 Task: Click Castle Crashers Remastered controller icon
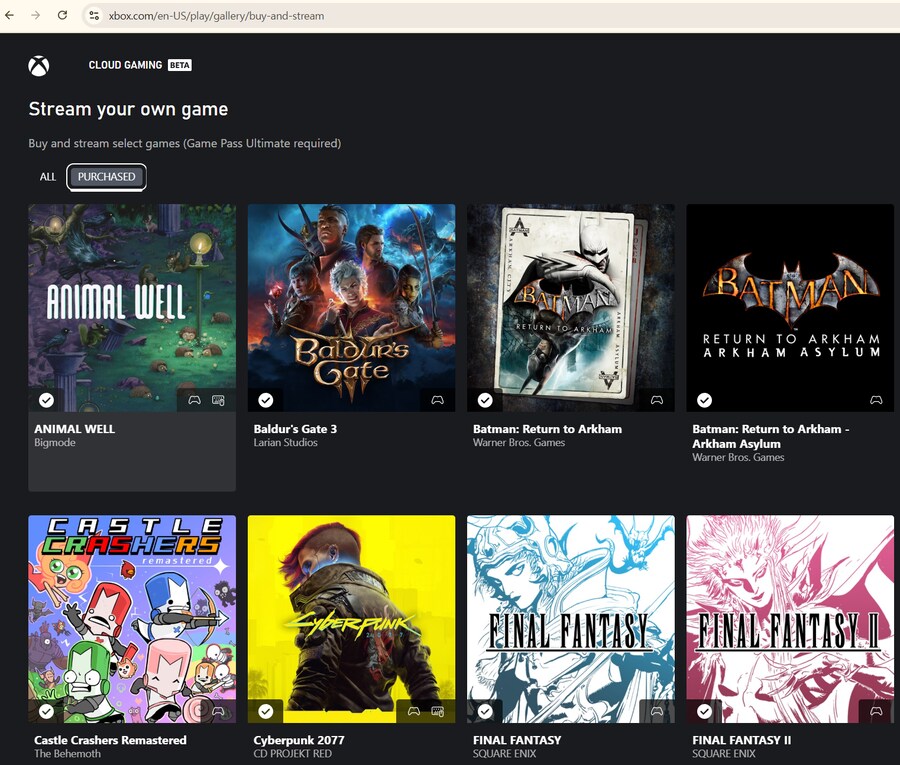(218, 711)
